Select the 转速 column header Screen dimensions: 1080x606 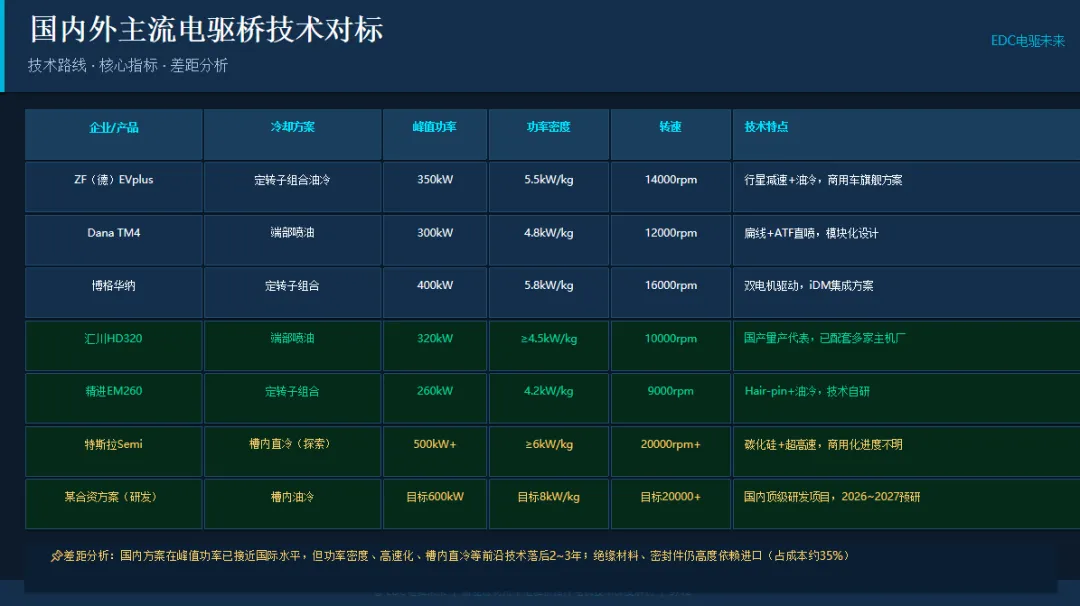coord(671,134)
